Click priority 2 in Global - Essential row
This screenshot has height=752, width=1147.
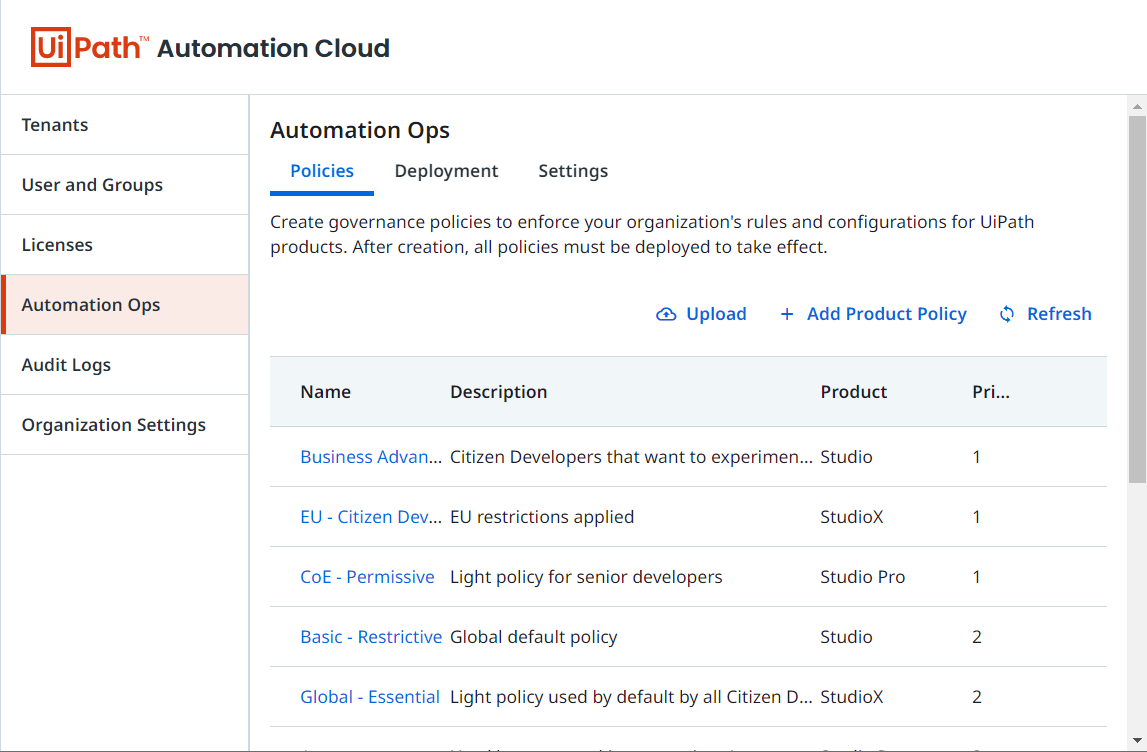(977, 696)
